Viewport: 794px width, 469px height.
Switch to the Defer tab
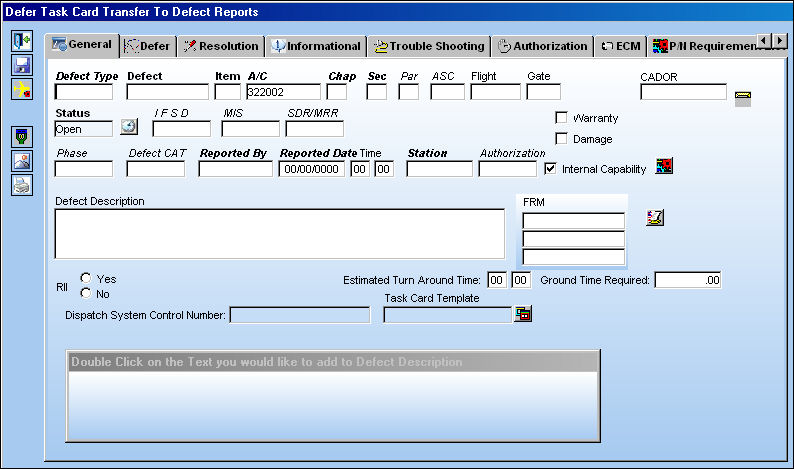coord(147,46)
